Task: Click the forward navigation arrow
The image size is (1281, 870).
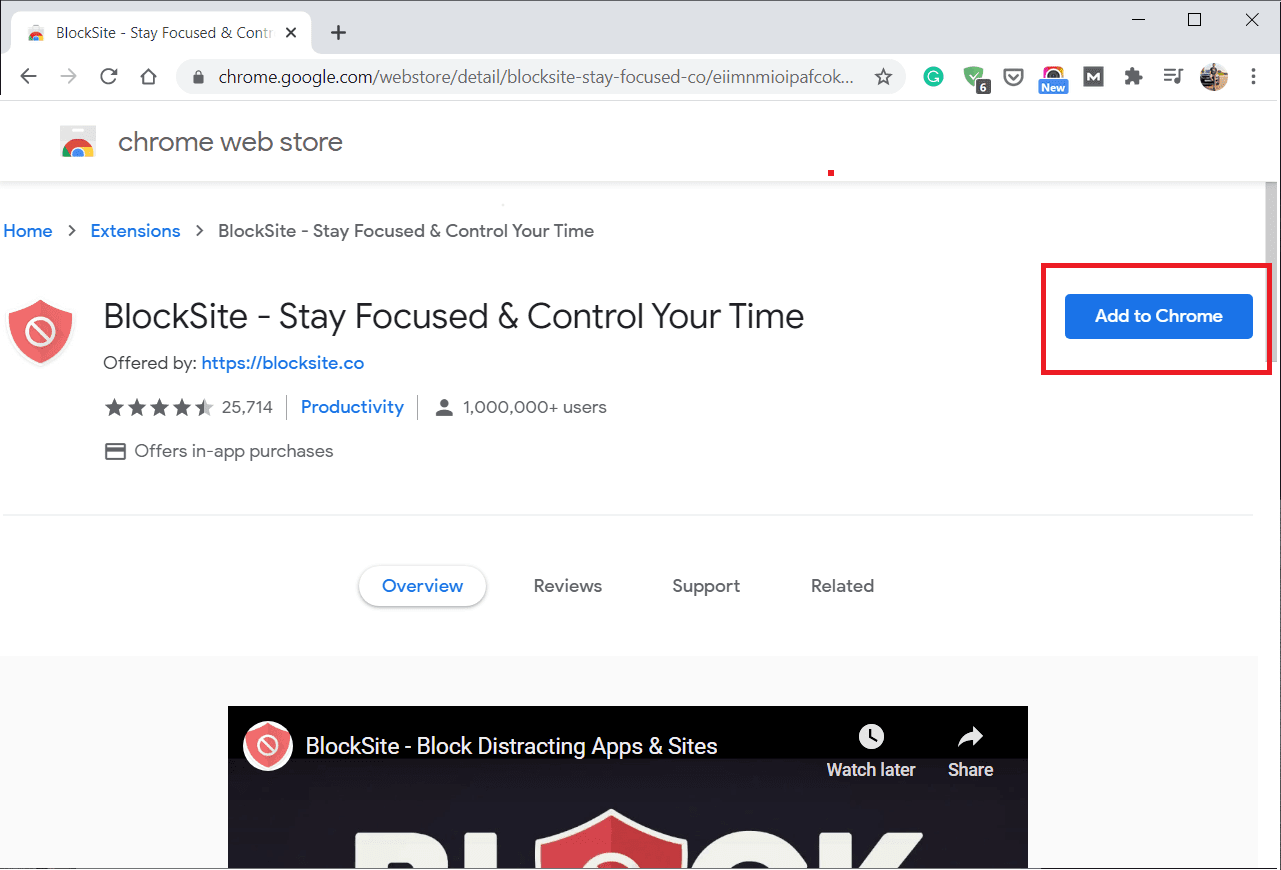Action: click(x=69, y=77)
